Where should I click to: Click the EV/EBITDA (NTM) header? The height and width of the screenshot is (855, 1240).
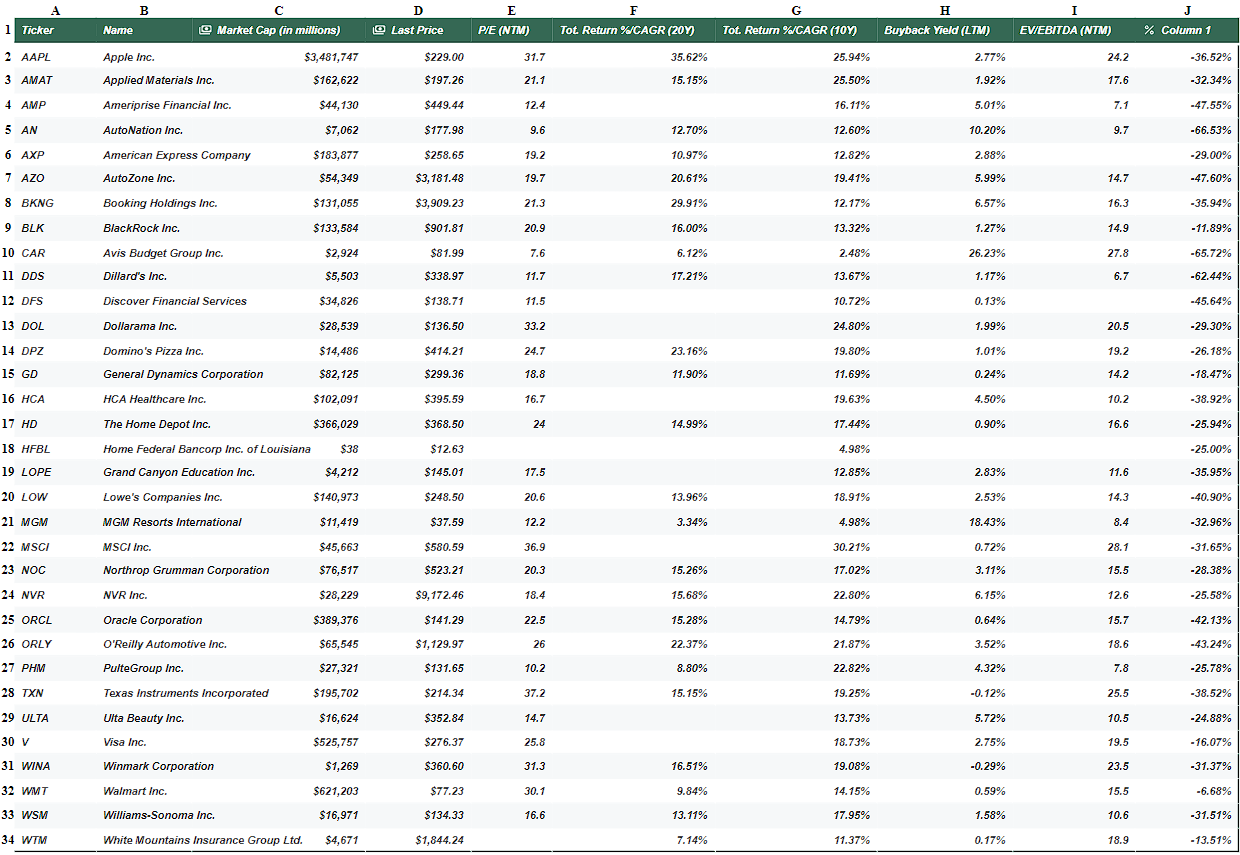(x=1074, y=30)
